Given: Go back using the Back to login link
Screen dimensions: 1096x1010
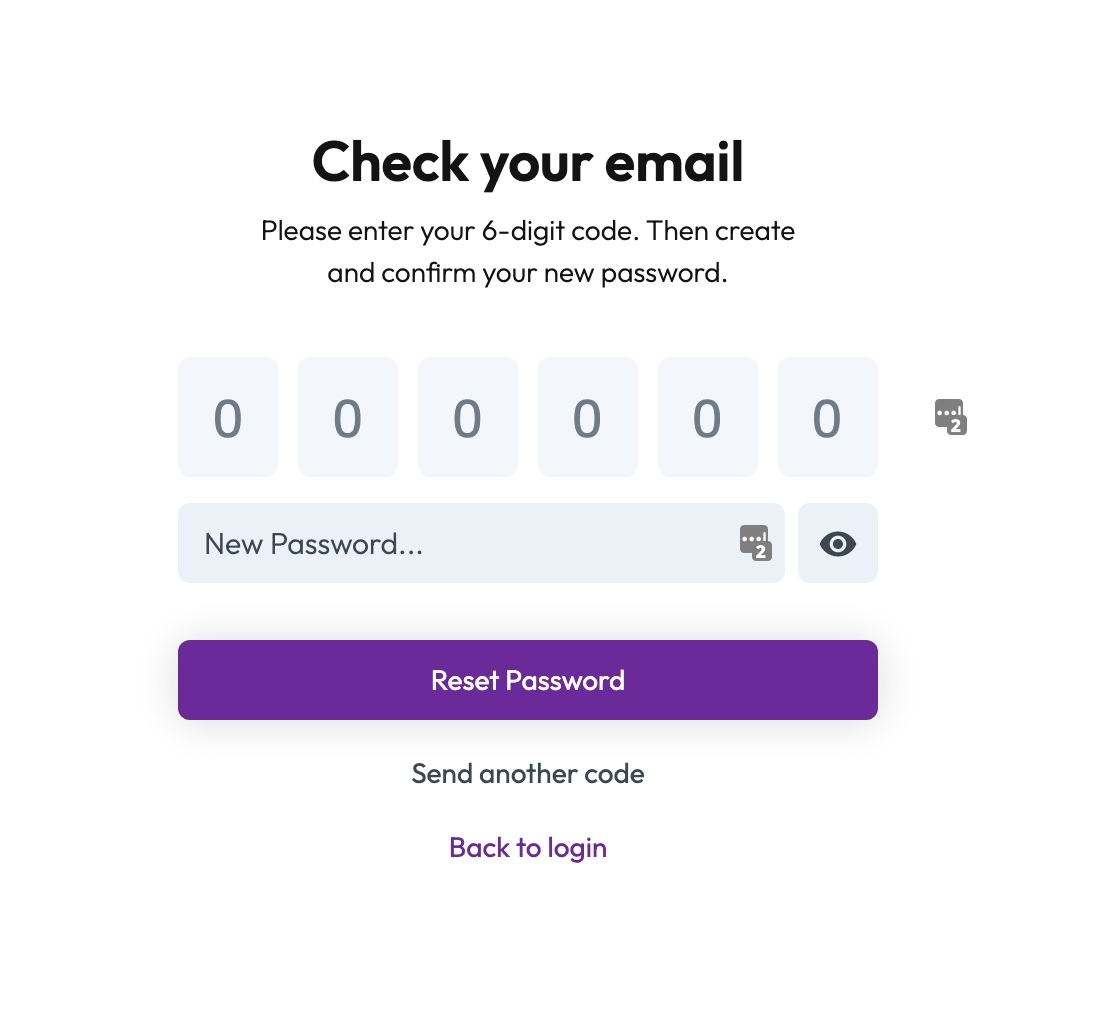Looking at the screenshot, I should (528, 848).
